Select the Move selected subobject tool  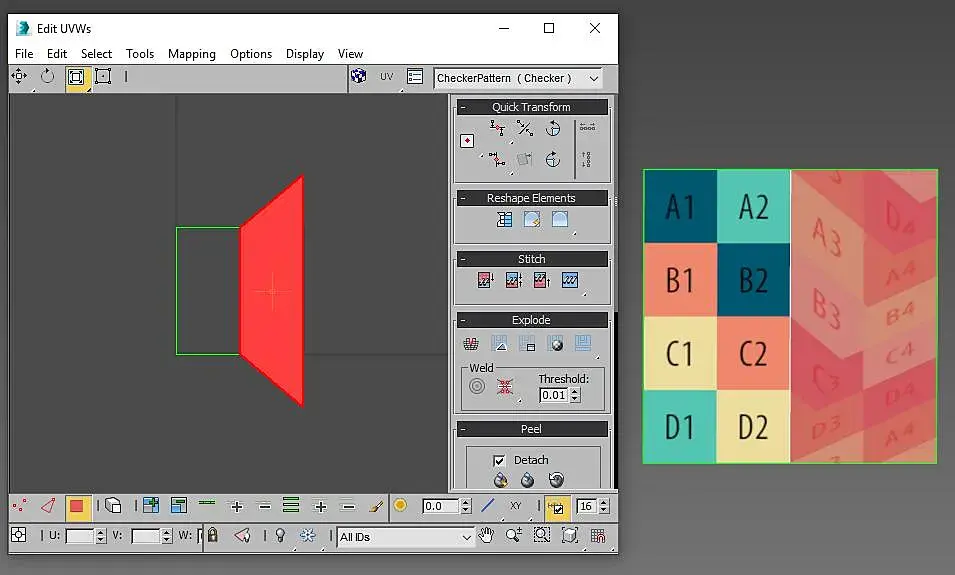tap(19, 76)
